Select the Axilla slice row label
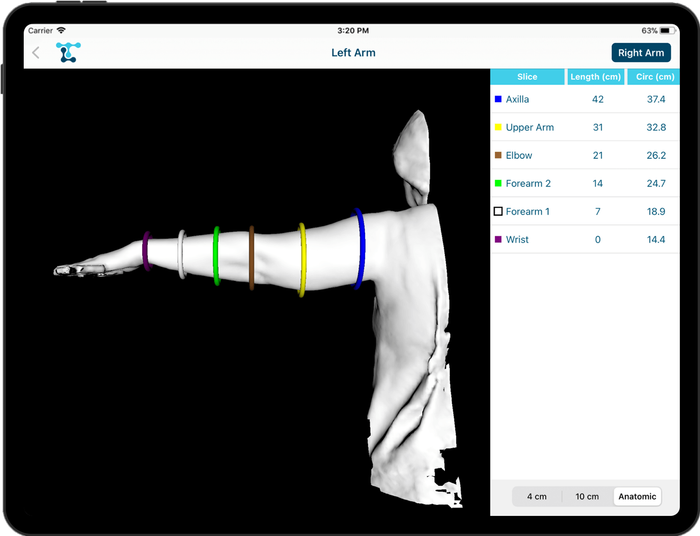 coord(517,99)
